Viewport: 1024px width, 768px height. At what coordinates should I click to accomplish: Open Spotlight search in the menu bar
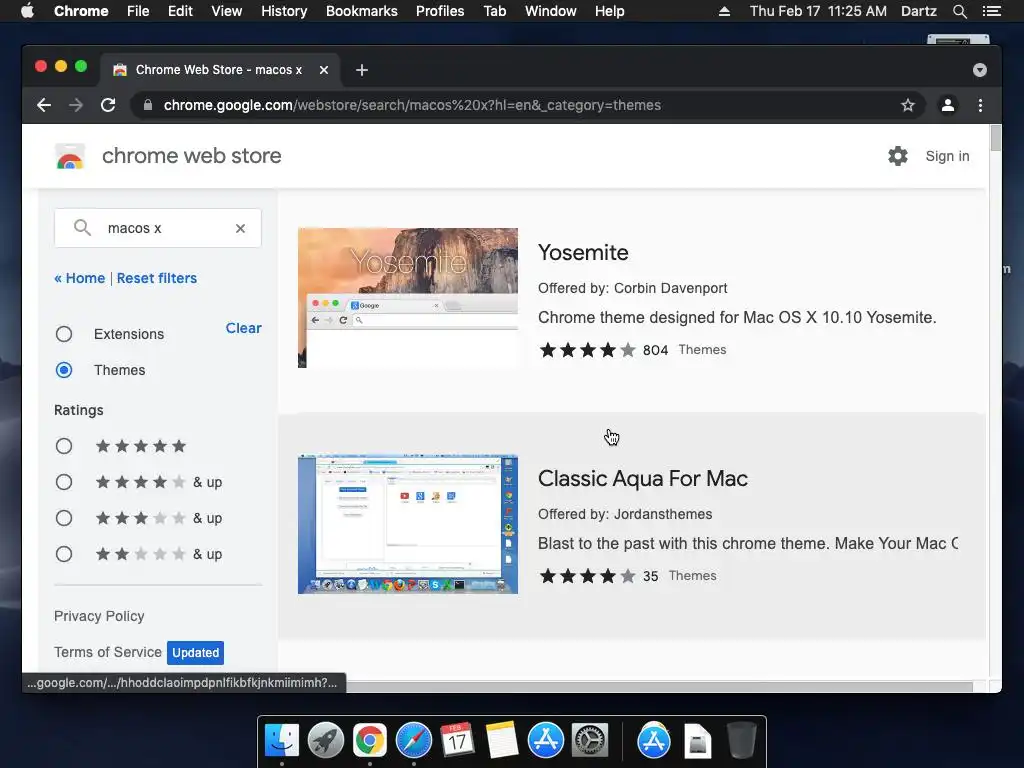(x=959, y=11)
